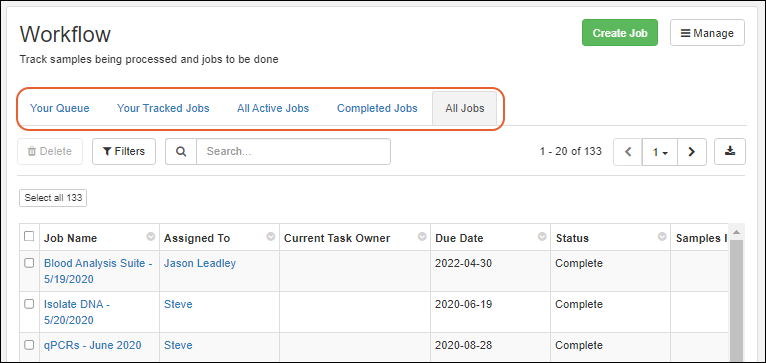The height and width of the screenshot is (363, 766).
Task: Expand the Status column dropdown arrow
Action: point(662,237)
